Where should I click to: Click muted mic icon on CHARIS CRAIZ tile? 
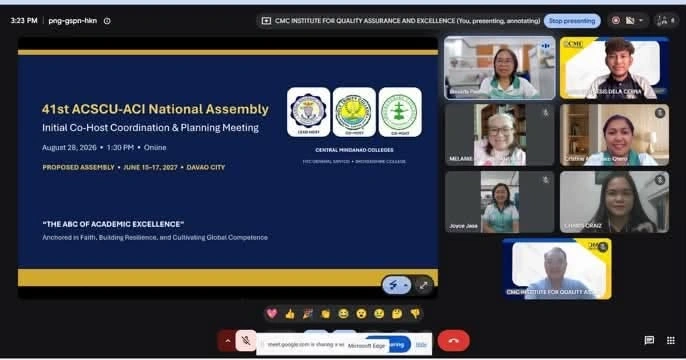click(x=660, y=180)
